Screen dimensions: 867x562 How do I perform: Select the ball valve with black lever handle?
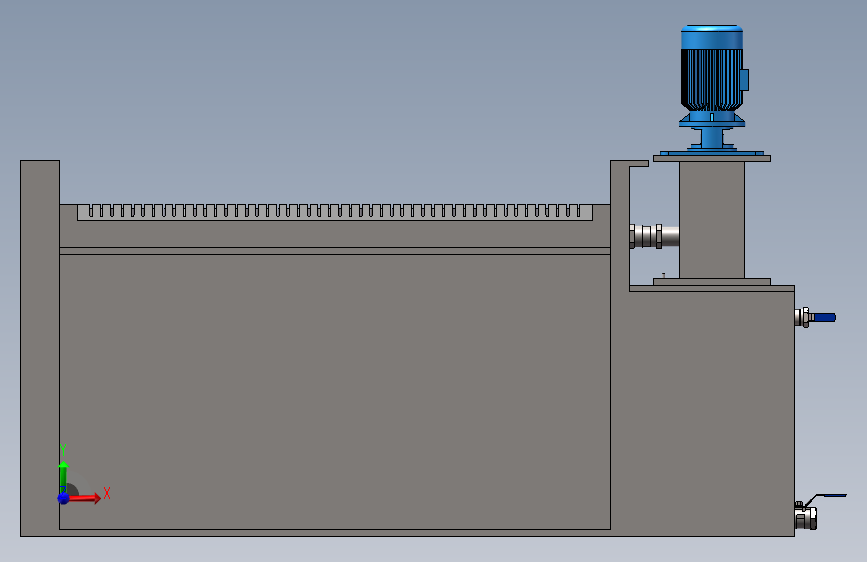click(819, 512)
